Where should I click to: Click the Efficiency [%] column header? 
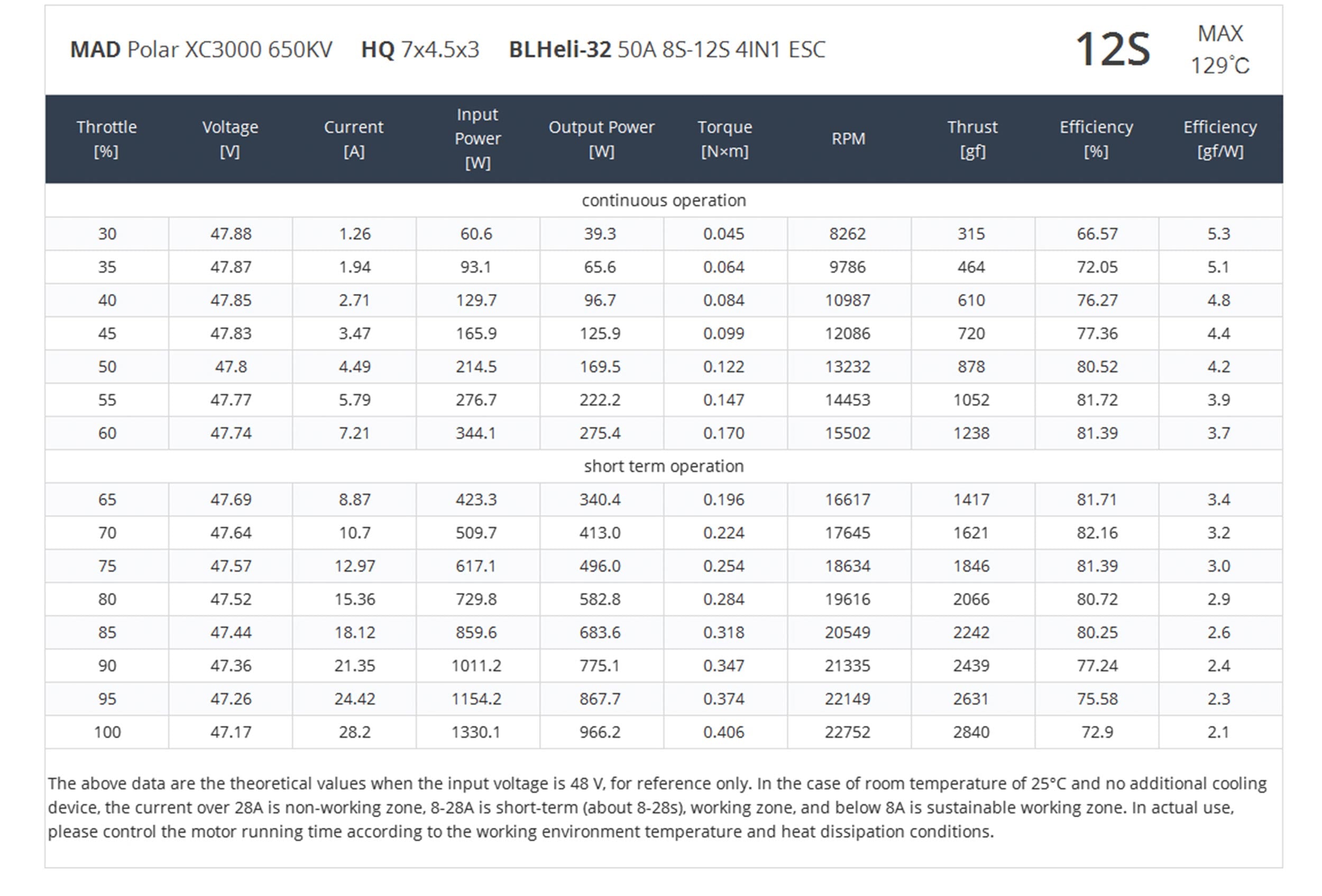(1096, 138)
